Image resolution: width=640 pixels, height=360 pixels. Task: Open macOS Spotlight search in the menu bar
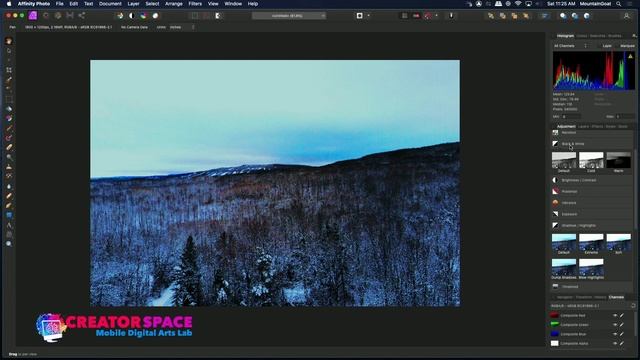tap(619, 4)
